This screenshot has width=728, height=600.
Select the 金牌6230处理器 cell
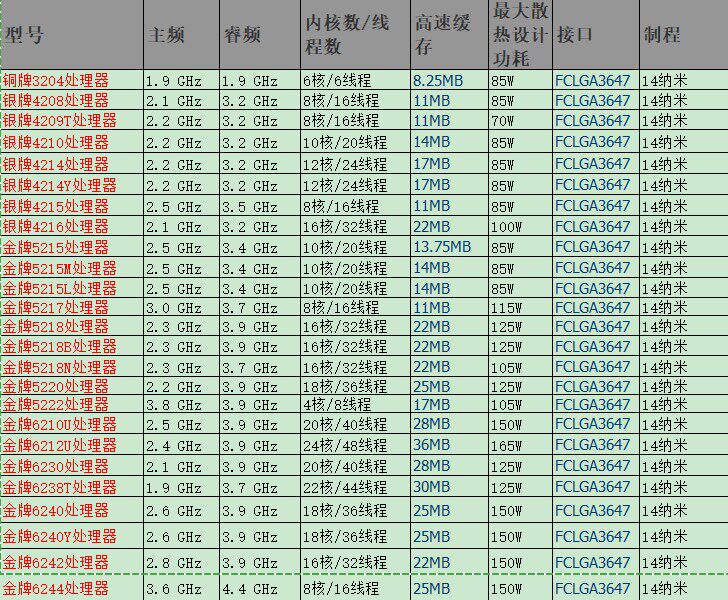72,466
